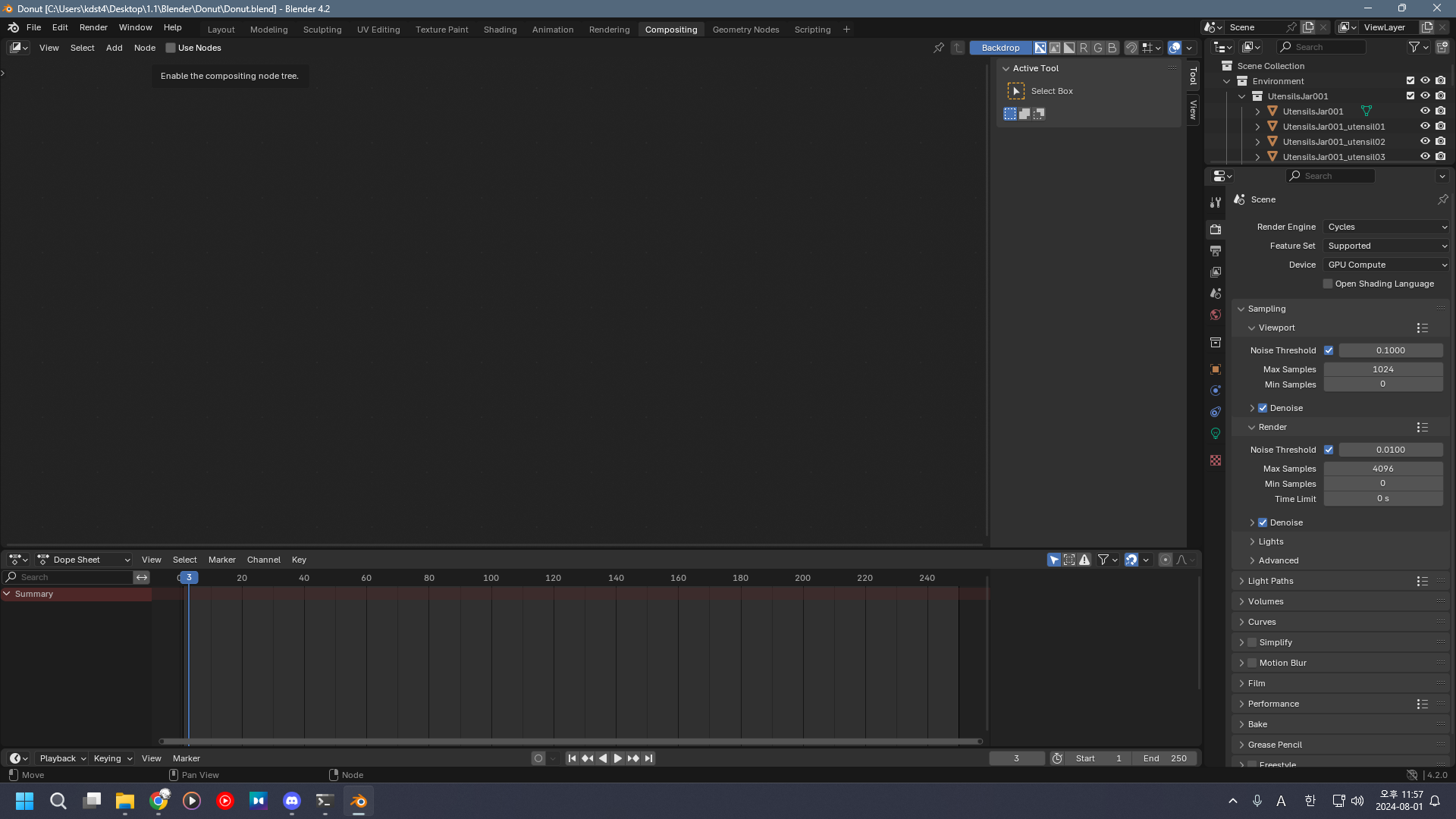Toggle the Backdrop button
This screenshot has width=1456, height=819.
1000,48
